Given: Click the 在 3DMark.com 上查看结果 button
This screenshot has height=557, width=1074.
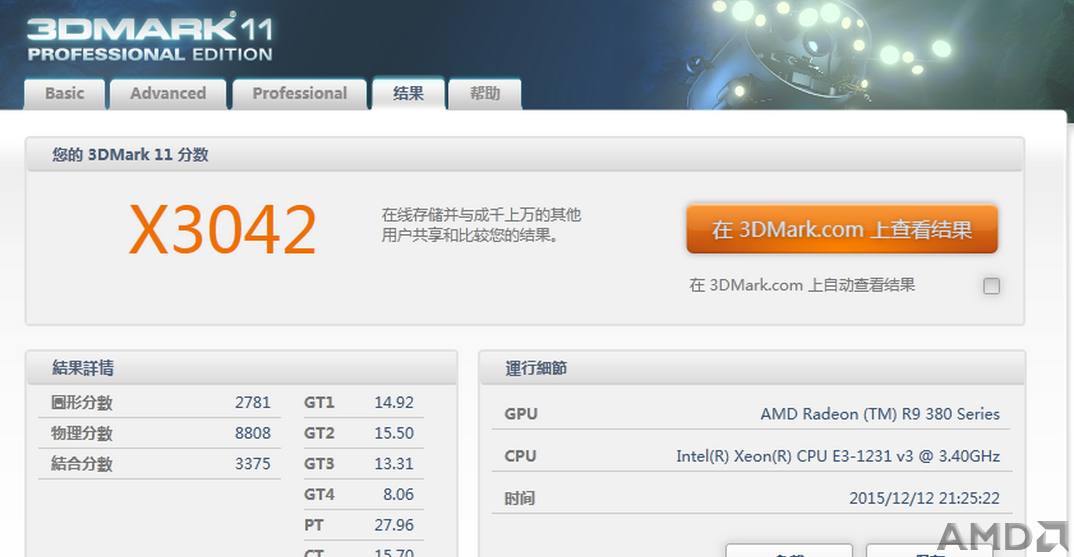Looking at the screenshot, I should coord(842,230).
